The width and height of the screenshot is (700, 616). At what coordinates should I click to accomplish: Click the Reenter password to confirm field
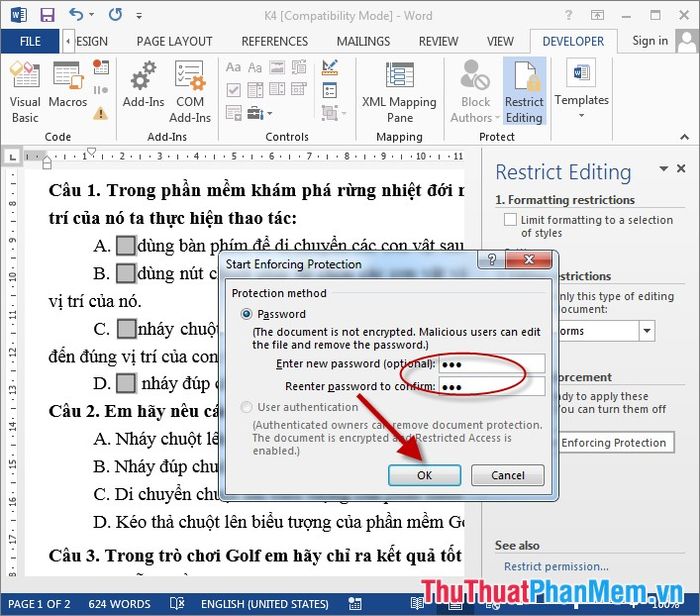491,387
